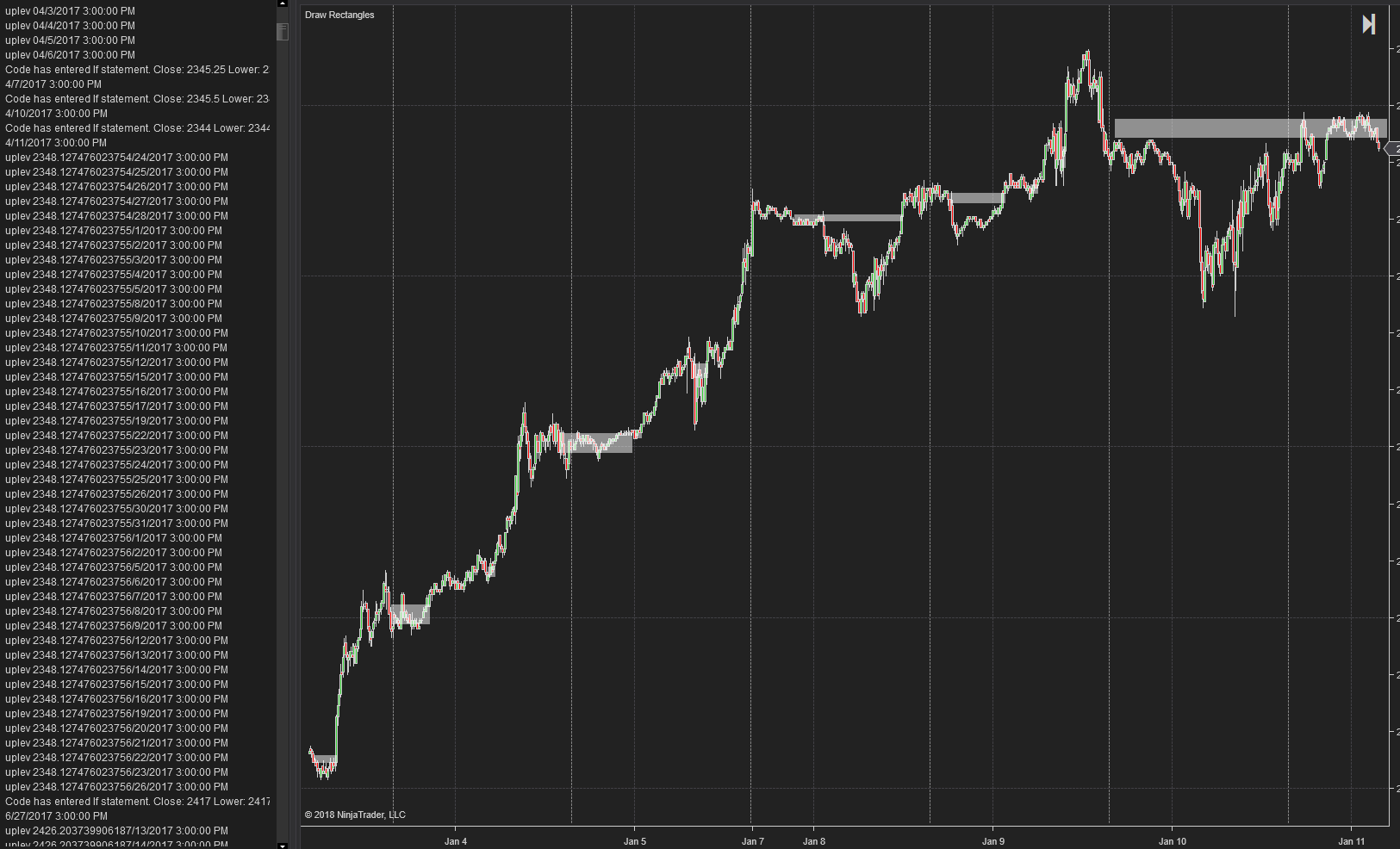Select the small gray rectangle before Jan 9

click(976, 198)
